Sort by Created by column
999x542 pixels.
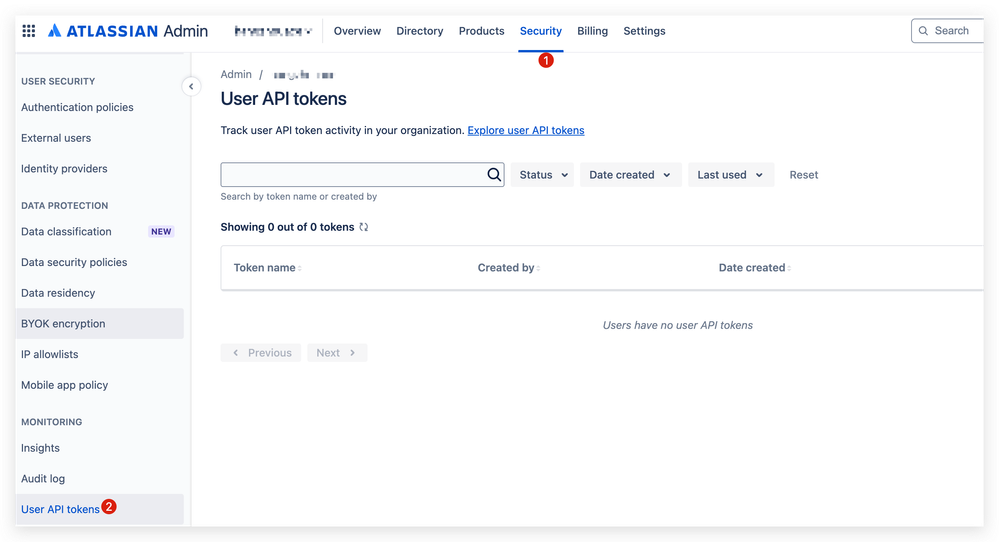pyautogui.click(x=509, y=267)
